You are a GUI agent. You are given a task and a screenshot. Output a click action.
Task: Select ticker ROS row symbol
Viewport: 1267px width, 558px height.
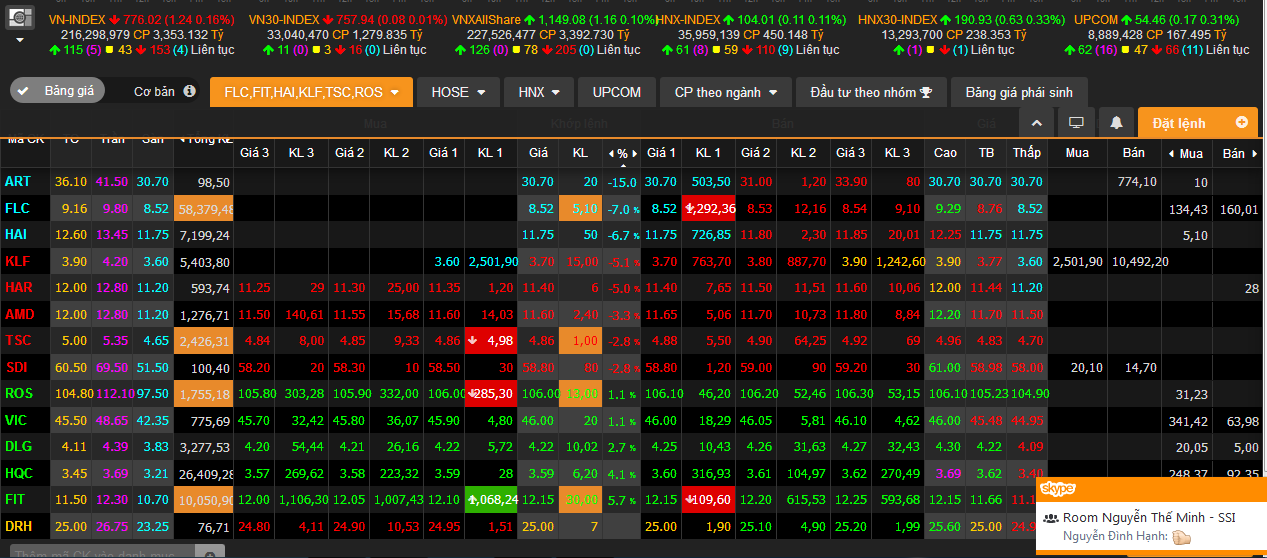(x=18, y=393)
